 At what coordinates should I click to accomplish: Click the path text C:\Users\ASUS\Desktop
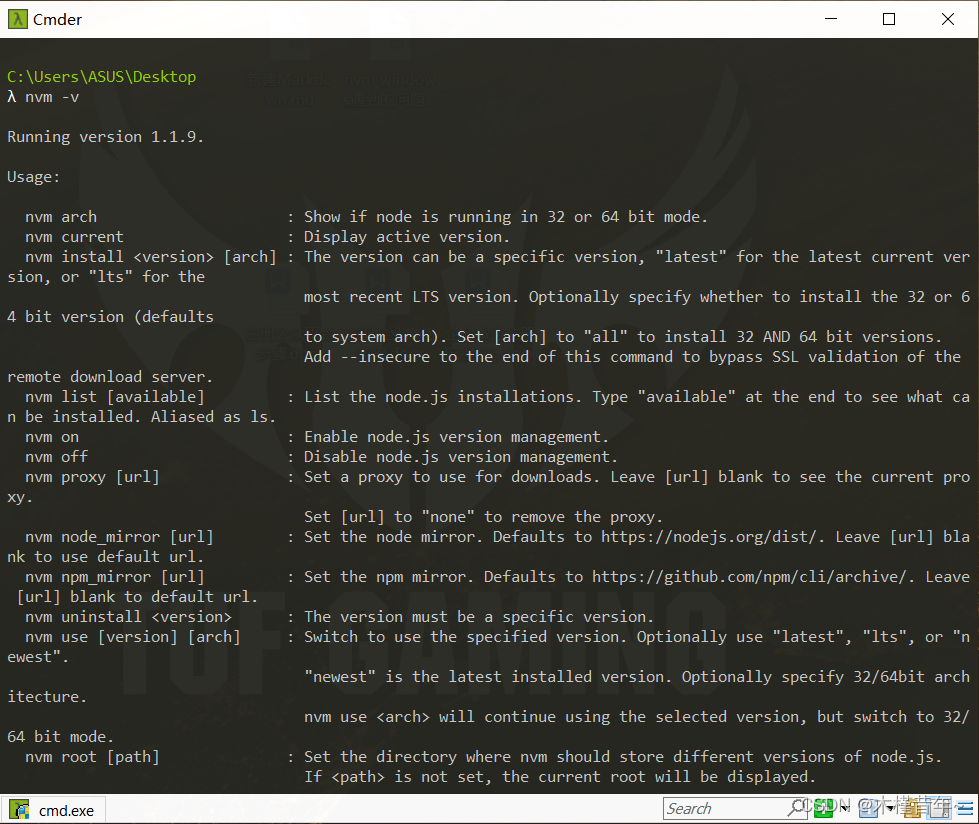pyautogui.click(x=102, y=77)
